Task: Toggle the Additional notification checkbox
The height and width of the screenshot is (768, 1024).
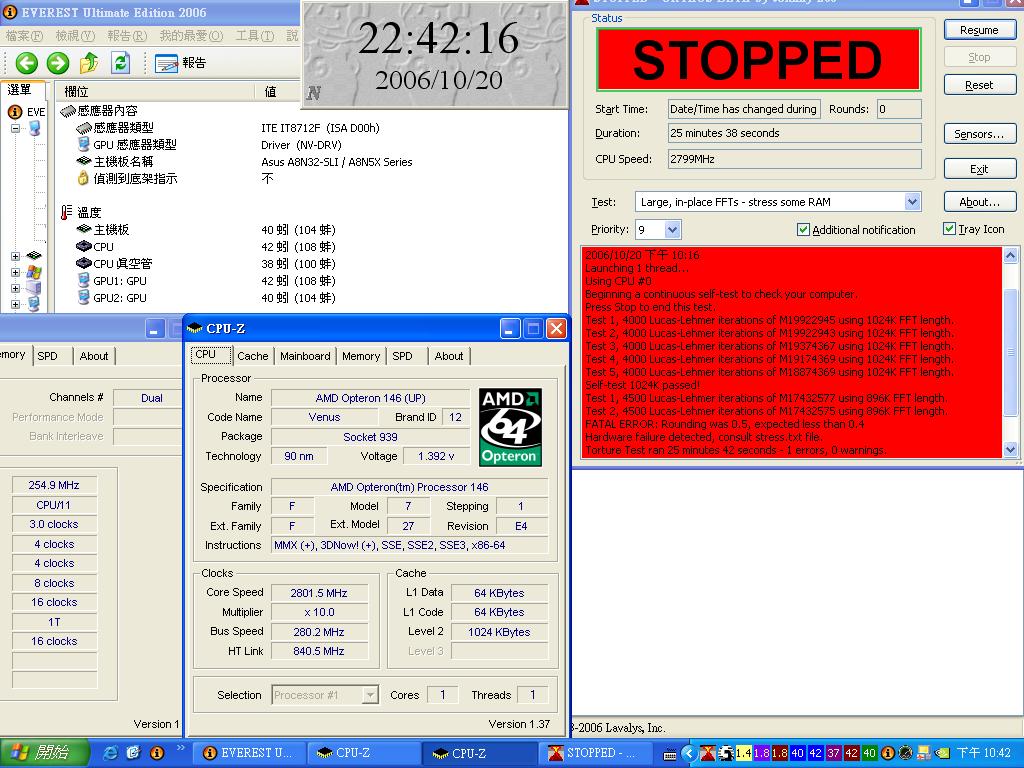Action: (803, 229)
